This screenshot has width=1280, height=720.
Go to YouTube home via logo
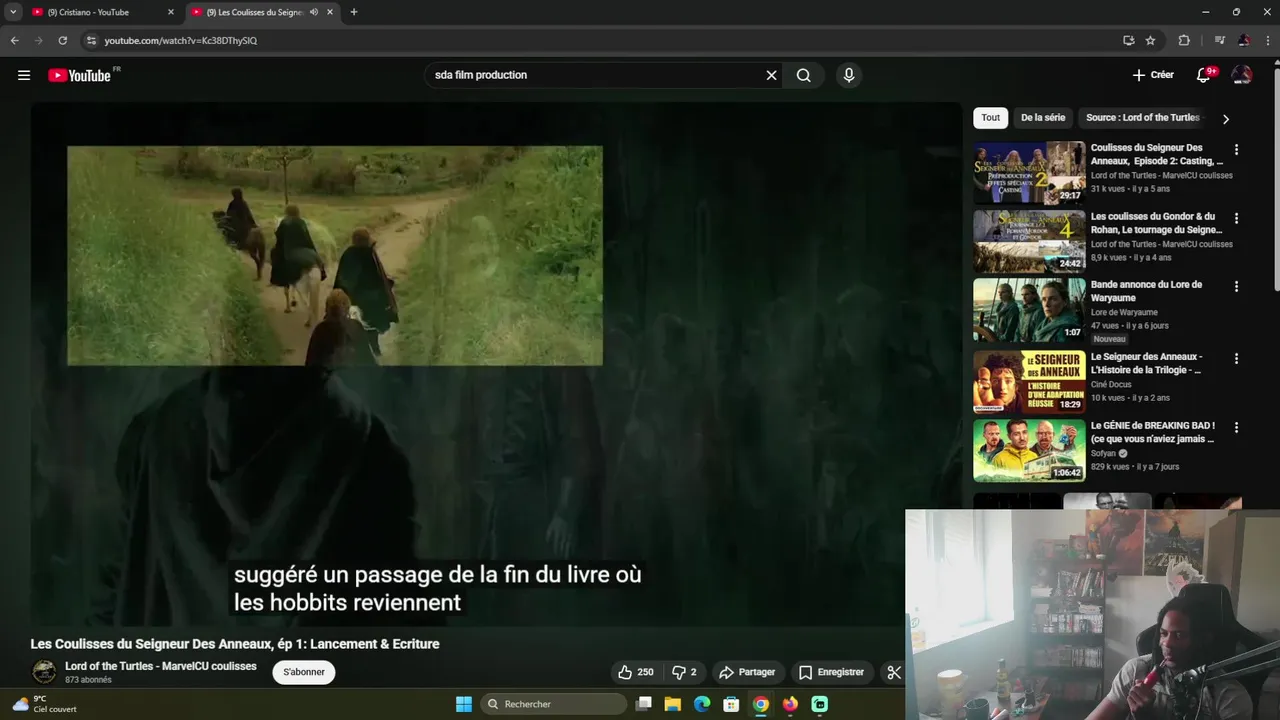click(x=79, y=75)
